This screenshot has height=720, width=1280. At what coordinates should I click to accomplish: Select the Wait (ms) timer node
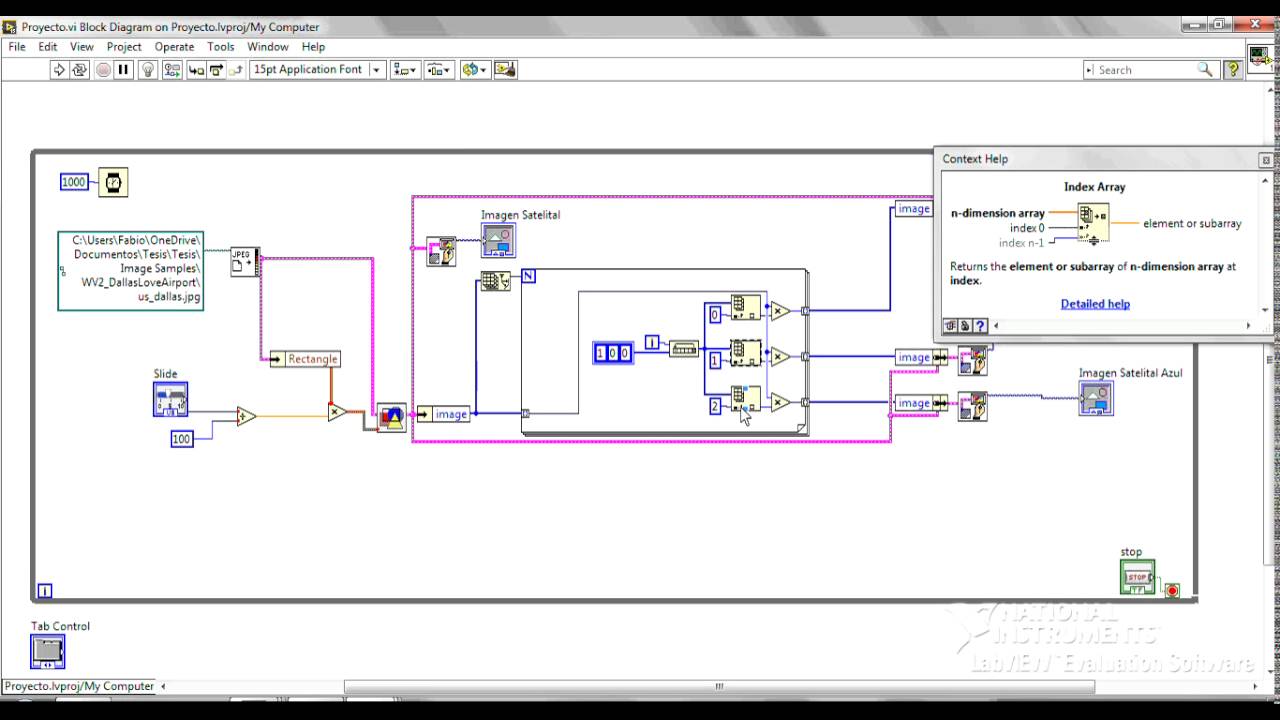[x=113, y=182]
